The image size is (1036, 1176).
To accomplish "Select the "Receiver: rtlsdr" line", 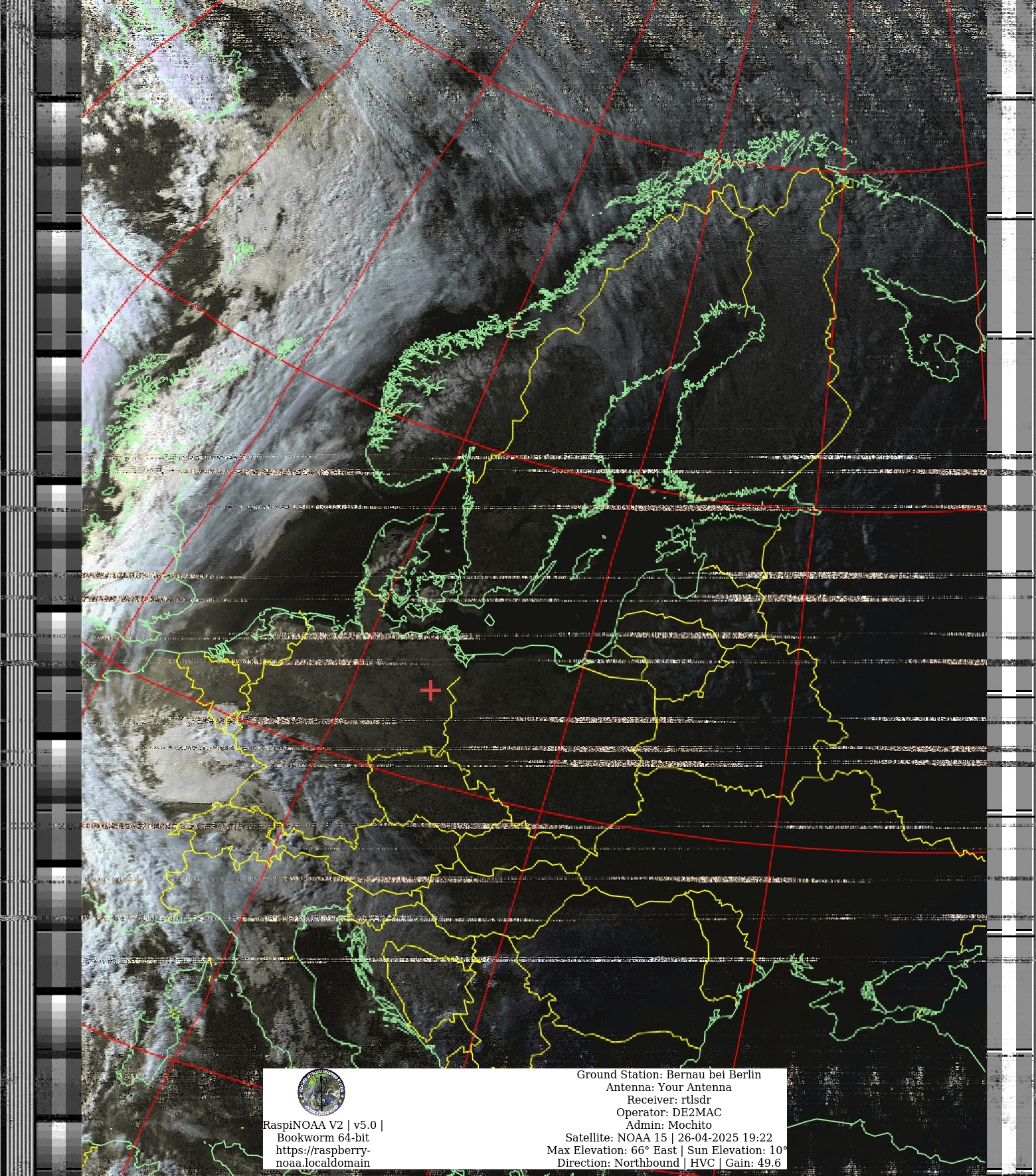I will pos(669,1100).
